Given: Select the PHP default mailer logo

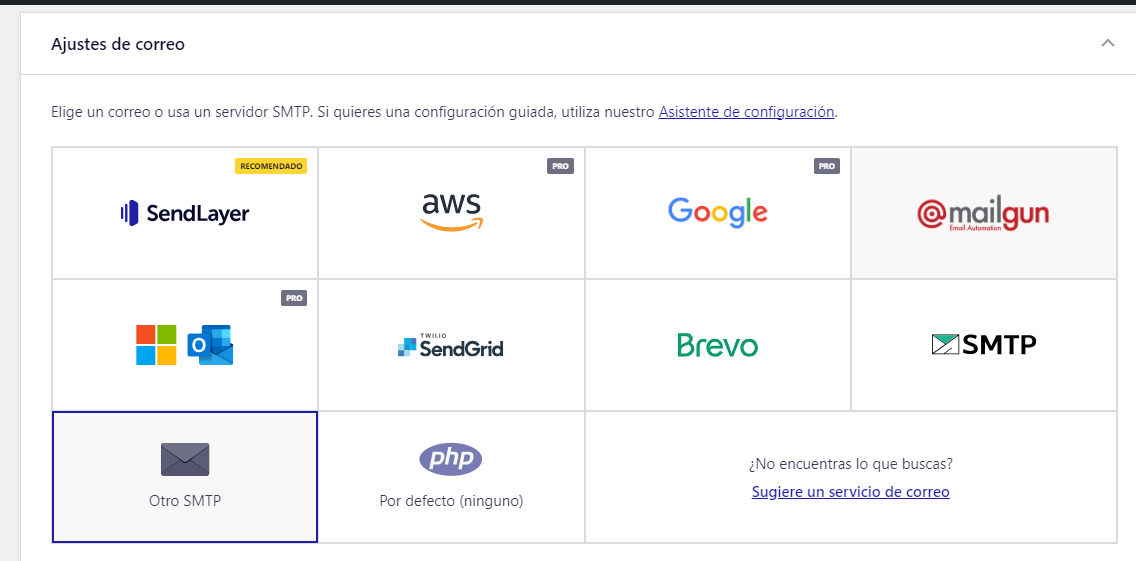Looking at the screenshot, I should pos(451,459).
